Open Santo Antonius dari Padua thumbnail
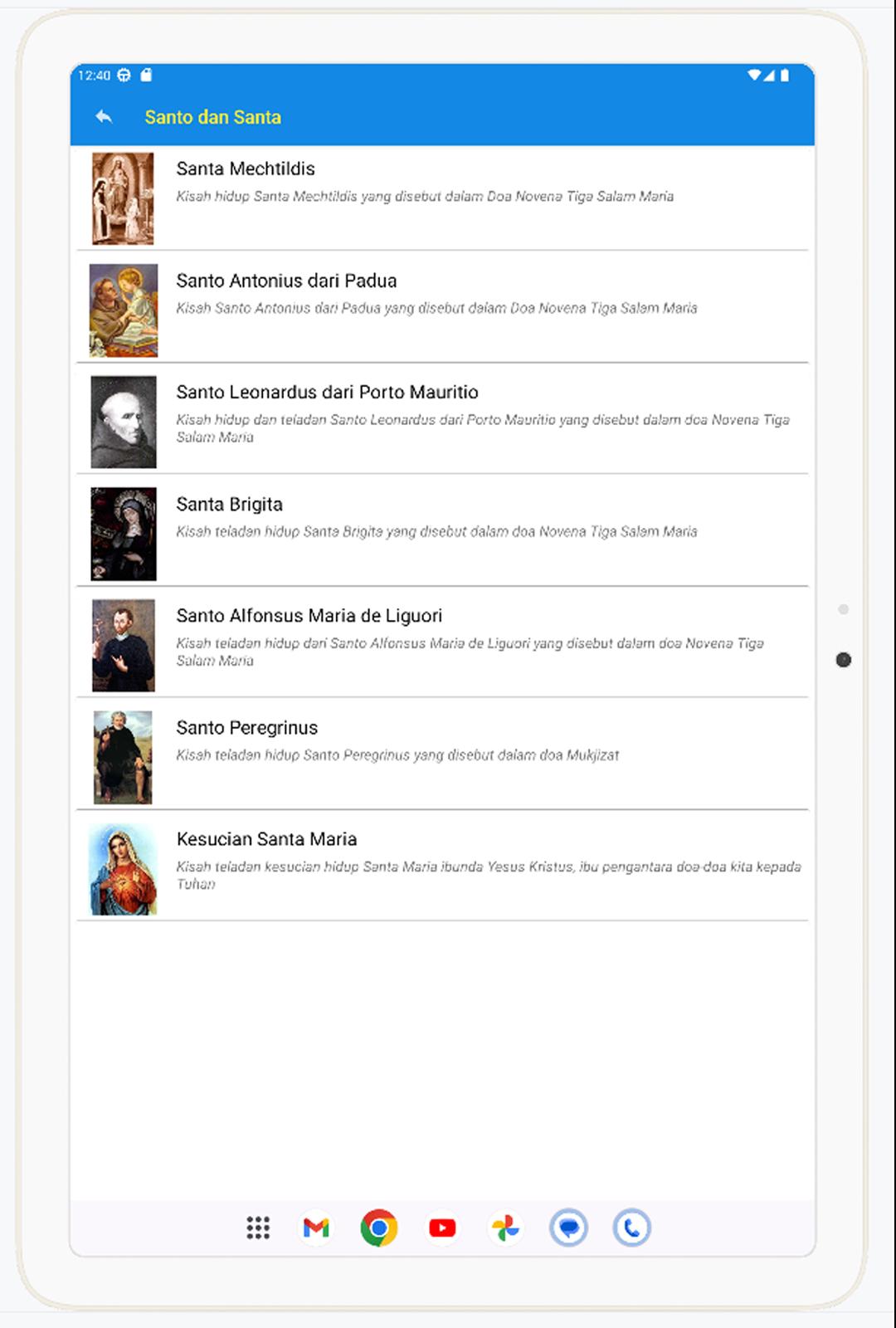This screenshot has width=896, height=1328. [x=124, y=310]
